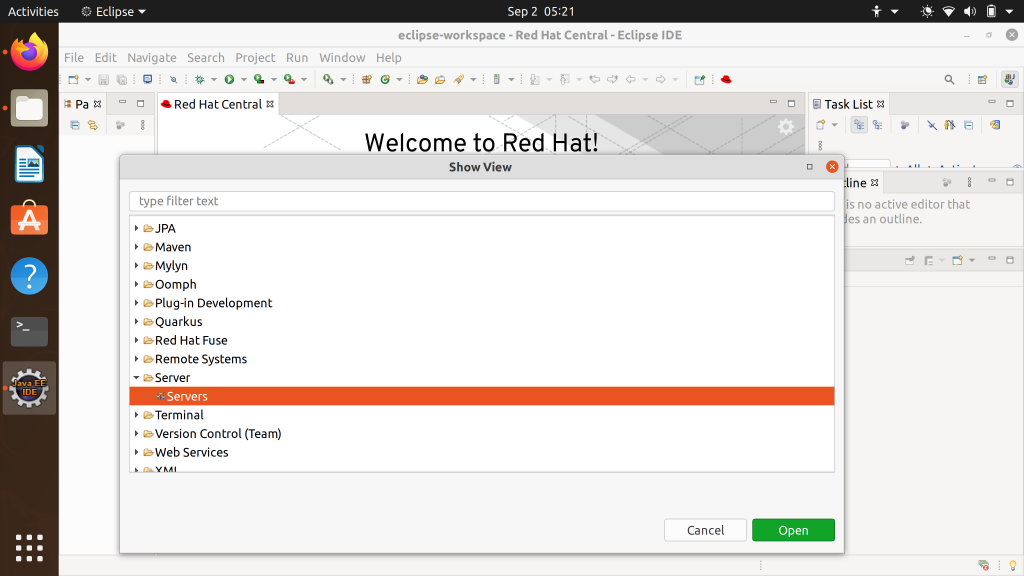Click the gear icon in Red Hat Central
Image resolution: width=1024 pixels, height=576 pixels.
pos(786,127)
